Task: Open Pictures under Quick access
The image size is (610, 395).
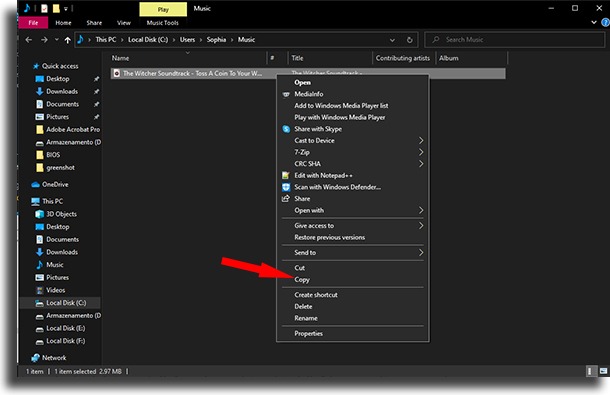Action: pos(57,117)
